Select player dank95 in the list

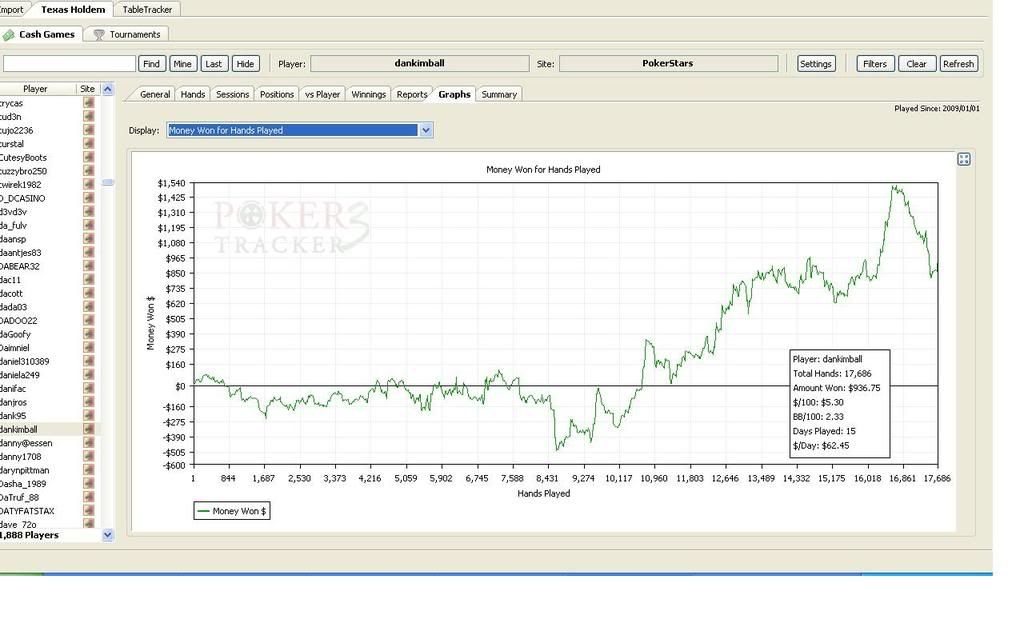[13, 416]
